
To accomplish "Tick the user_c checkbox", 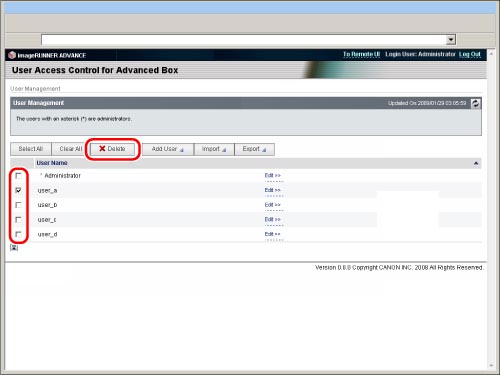I will (18, 220).
